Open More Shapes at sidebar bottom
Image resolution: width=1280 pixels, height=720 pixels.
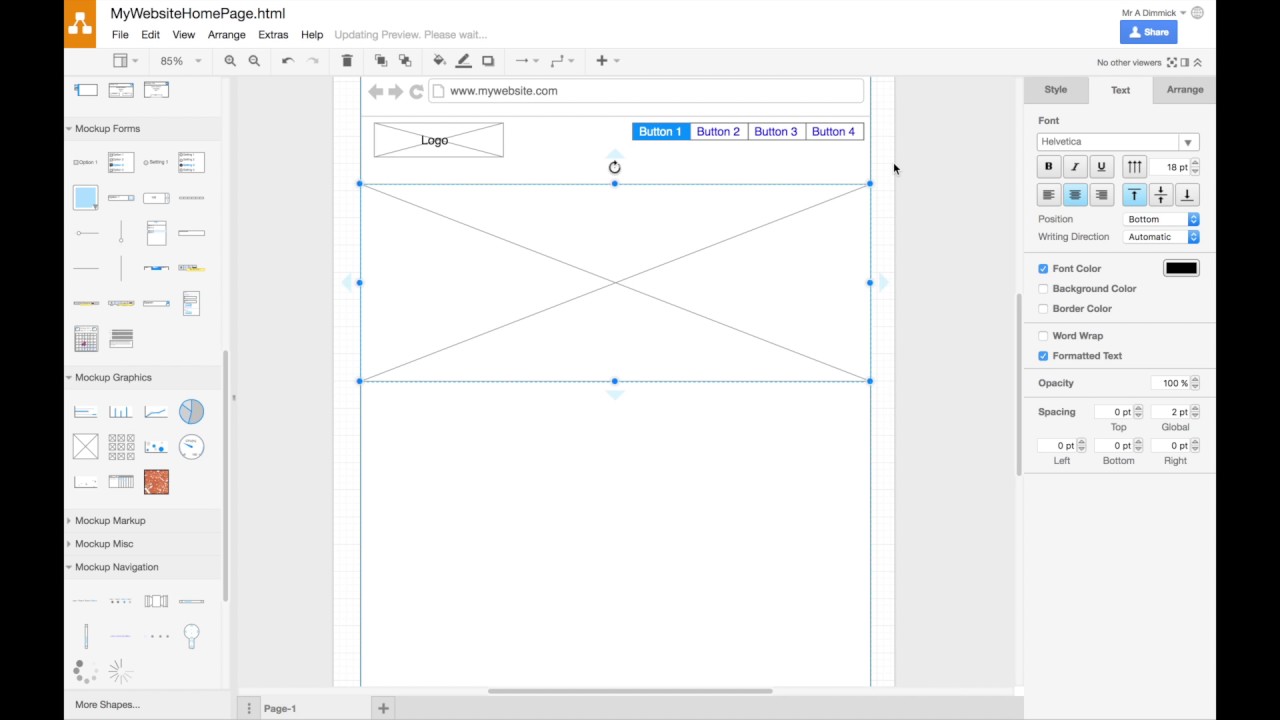(x=106, y=704)
